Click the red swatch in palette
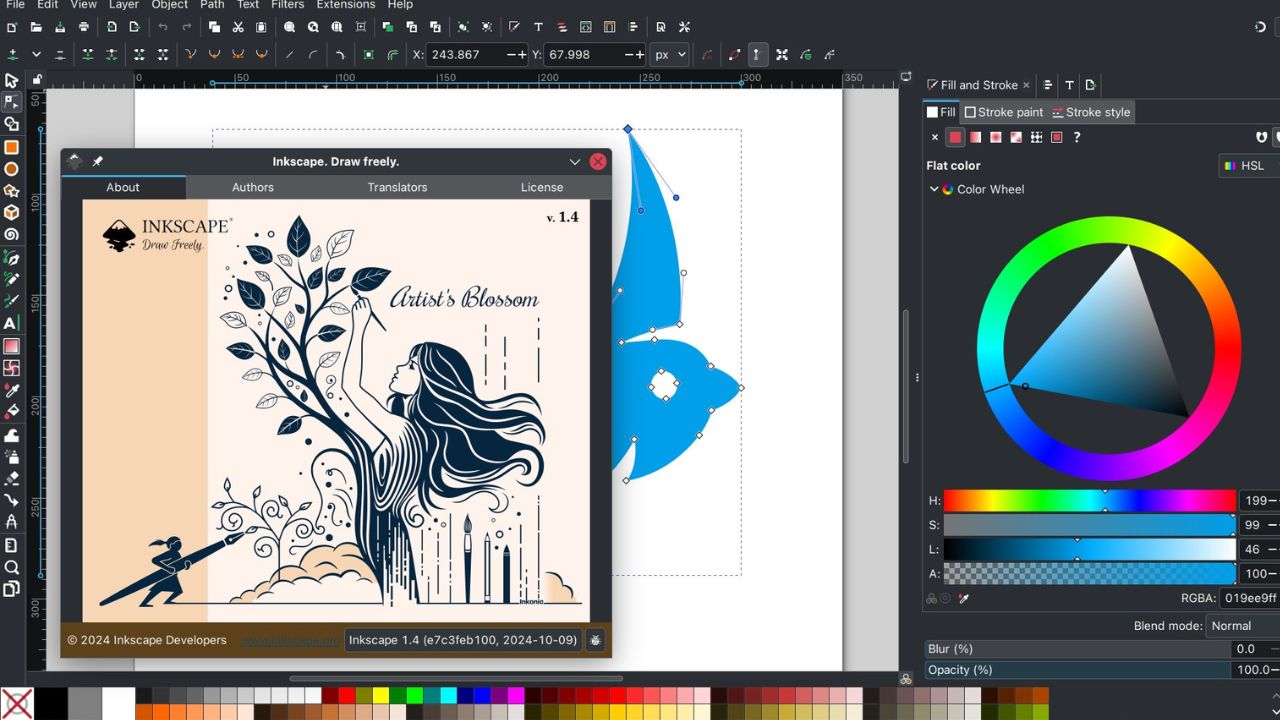The height and width of the screenshot is (720, 1280). [x=346, y=695]
